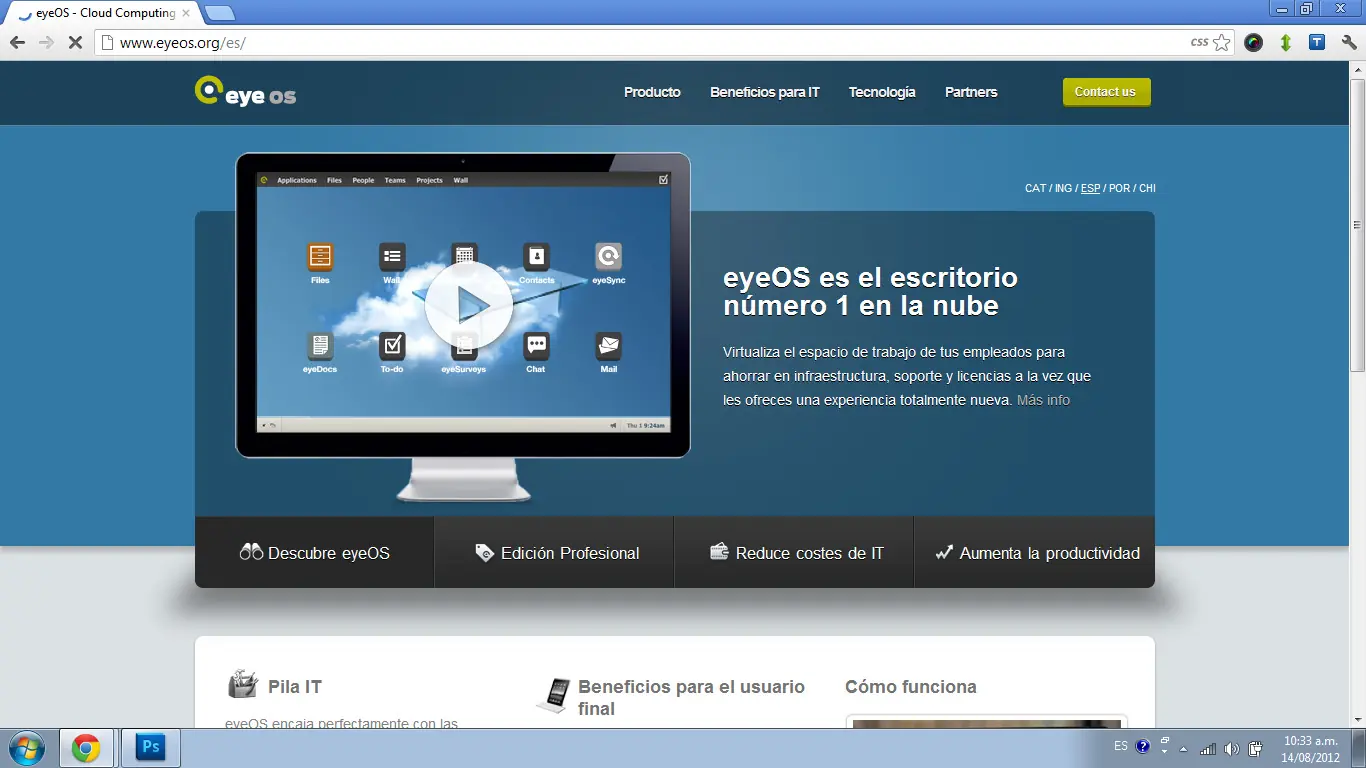Click the vertical scrollbar thumb
Viewport: 1366px width, 768px height.
tap(1357, 225)
